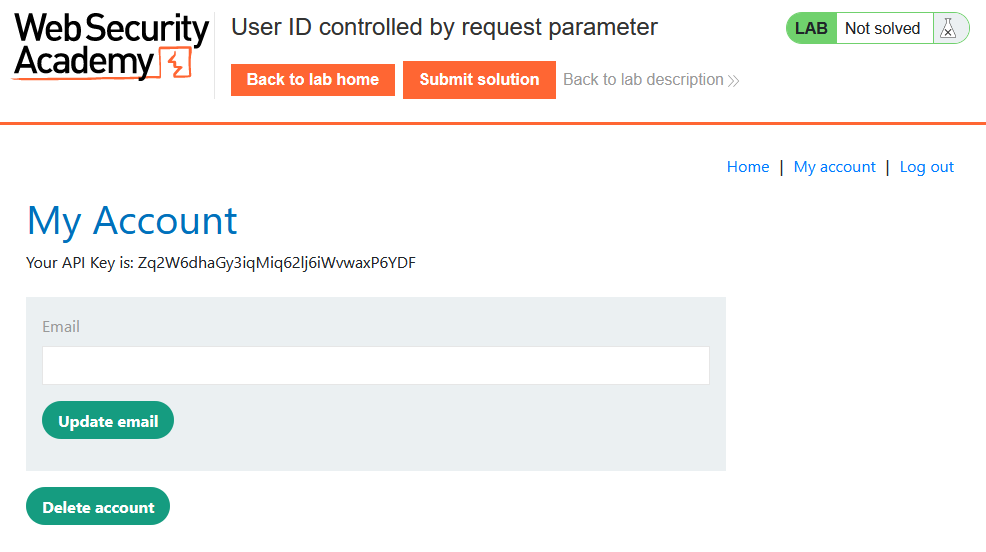Click the 'Not solved' status label
Image resolution: width=986 pixels, height=552 pixels.
pyautogui.click(x=882, y=29)
